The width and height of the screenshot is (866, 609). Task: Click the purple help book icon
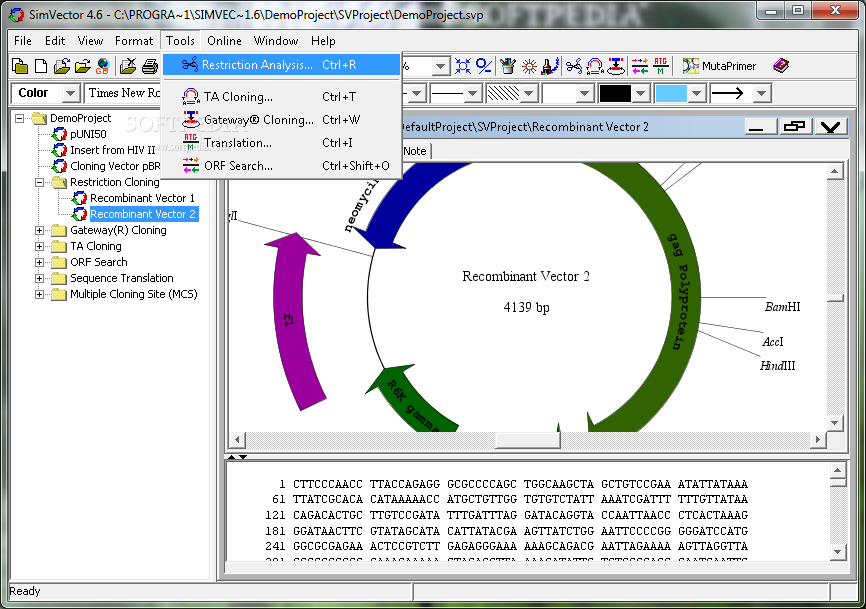(781, 66)
